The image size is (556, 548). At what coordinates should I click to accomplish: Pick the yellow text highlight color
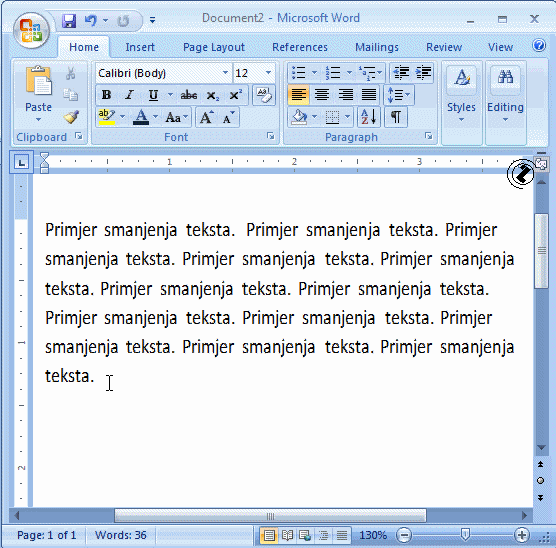(107, 117)
